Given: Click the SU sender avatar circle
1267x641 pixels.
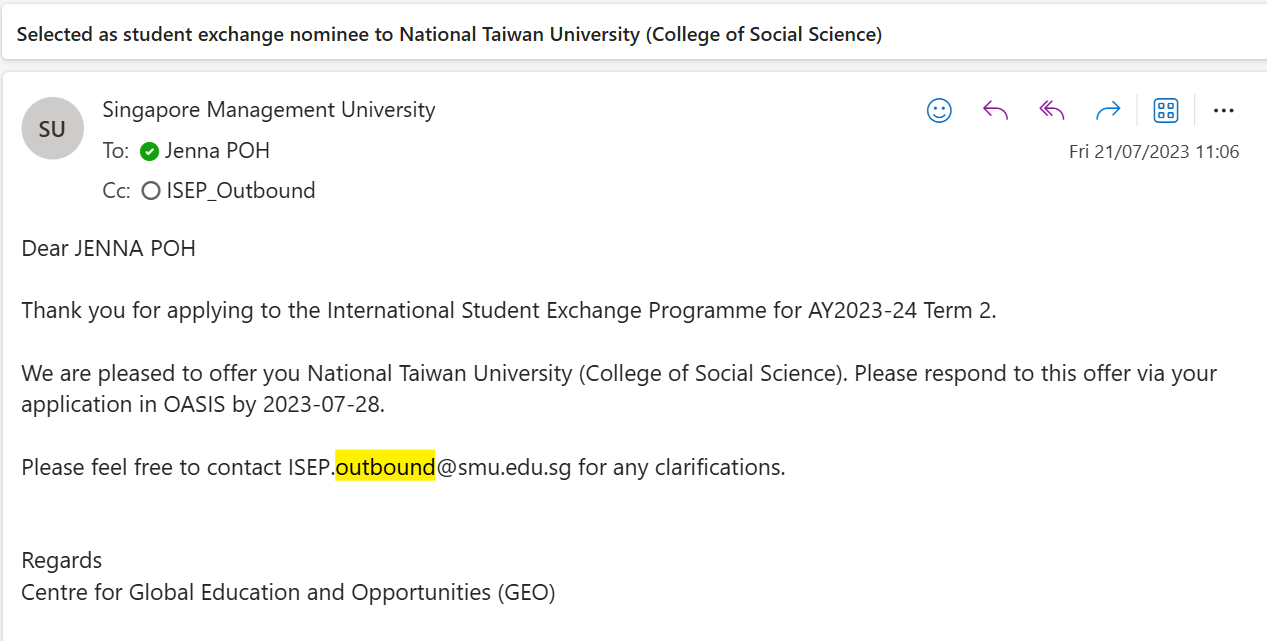Looking at the screenshot, I should [x=52, y=128].
